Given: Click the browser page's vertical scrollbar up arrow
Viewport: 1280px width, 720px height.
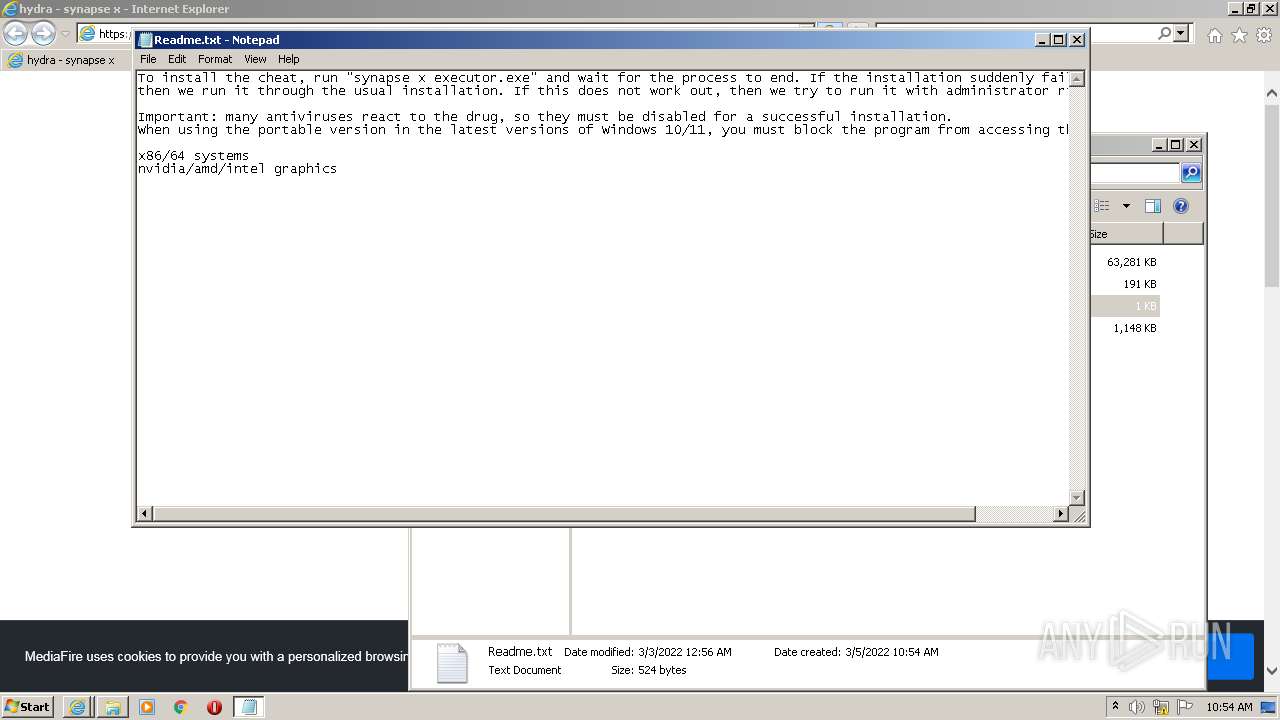Looking at the screenshot, I should (x=1272, y=94).
